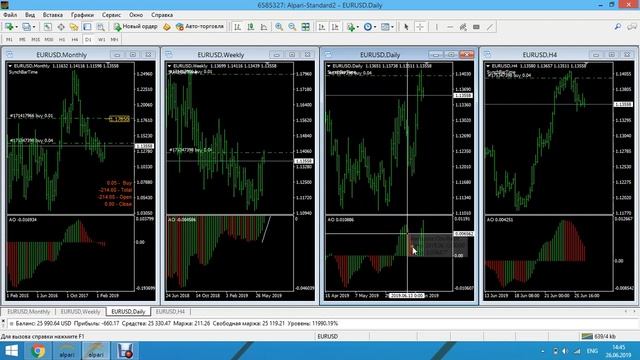Screen dimensions: 640x360
Task: Click the profiles icon
Action: pyautogui.click(x=26, y=27)
